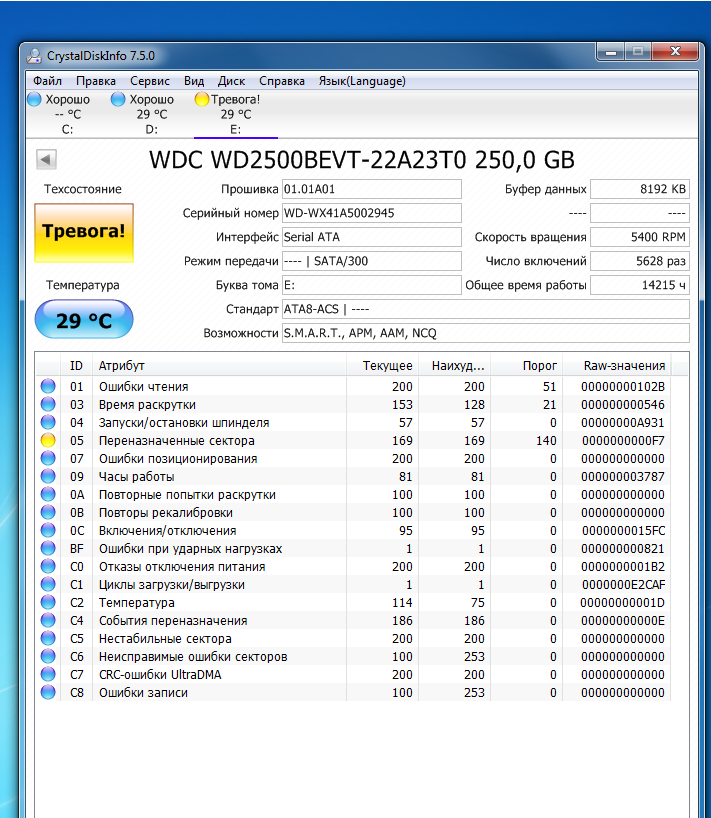Click status orb for Повторные попытки раскрутки

tap(48, 494)
